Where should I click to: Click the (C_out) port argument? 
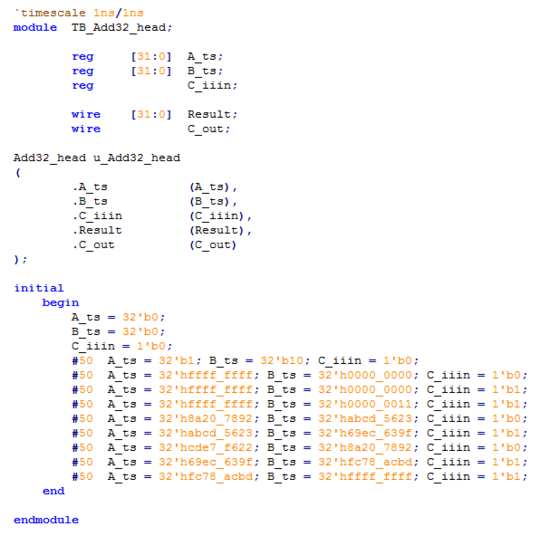point(213,245)
